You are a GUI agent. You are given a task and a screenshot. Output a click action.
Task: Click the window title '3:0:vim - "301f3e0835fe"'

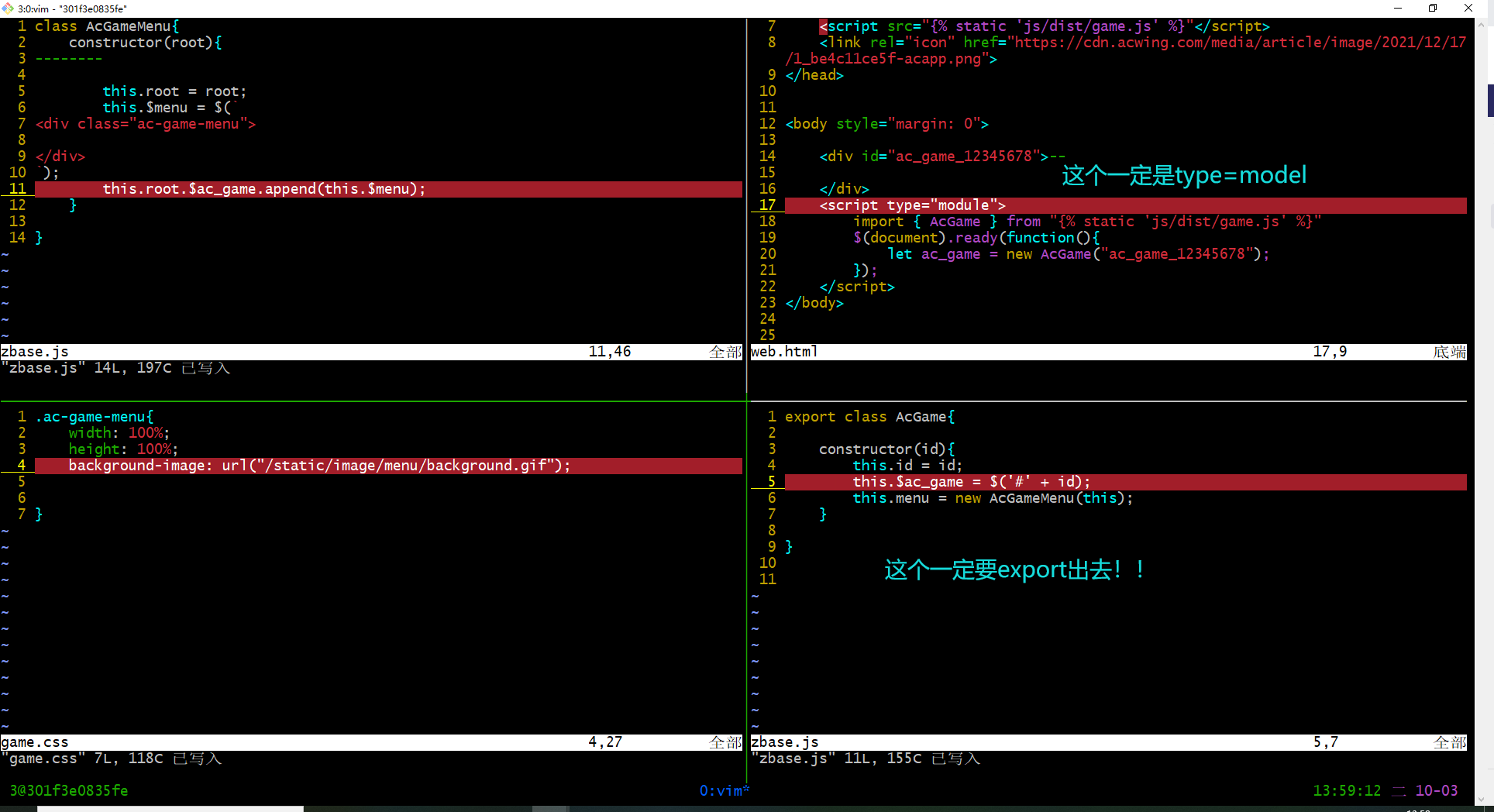pyautogui.click(x=72, y=9)
